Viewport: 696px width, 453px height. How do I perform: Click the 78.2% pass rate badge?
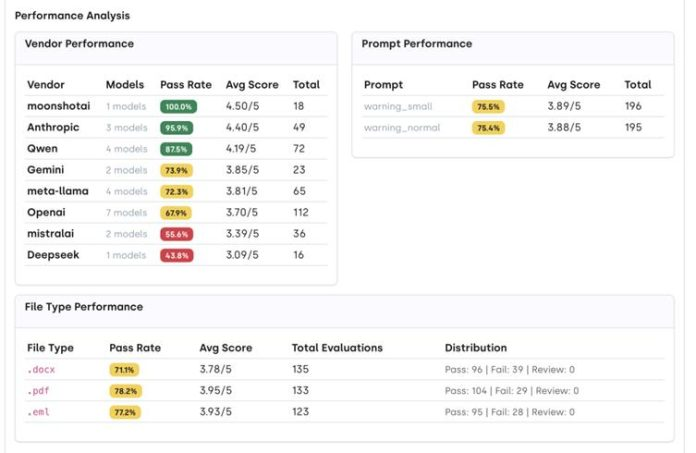click(x=125, y=391)
